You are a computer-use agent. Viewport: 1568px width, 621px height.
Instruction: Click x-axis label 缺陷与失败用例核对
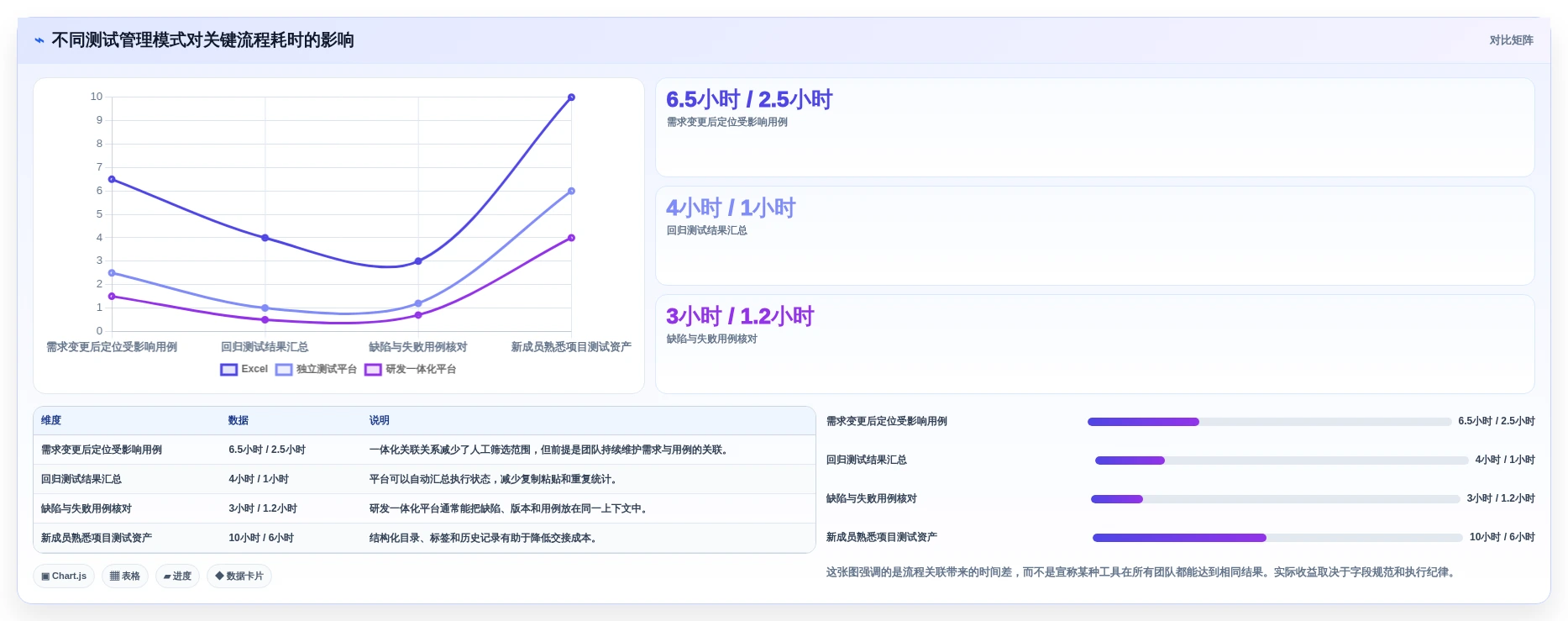[x=418, y=347]
